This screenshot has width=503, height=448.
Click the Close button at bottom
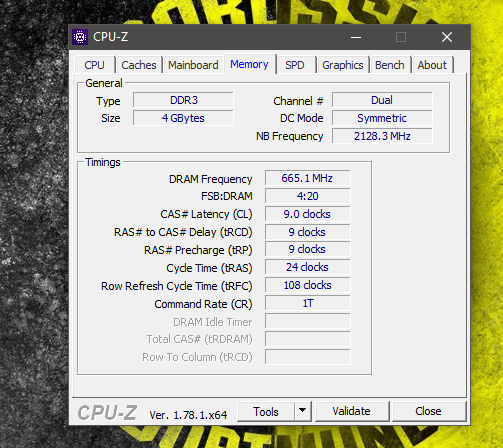click(429, 411)
